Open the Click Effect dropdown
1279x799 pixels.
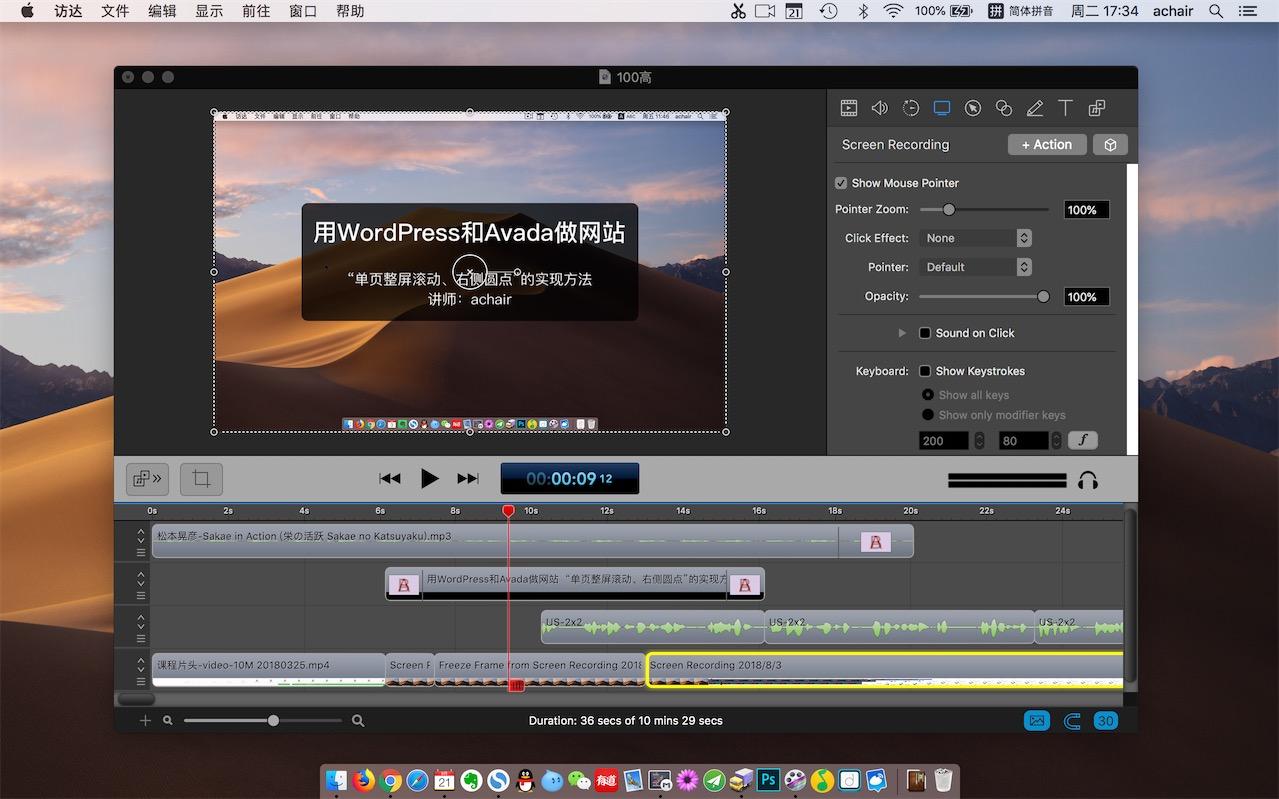(975, 238)
